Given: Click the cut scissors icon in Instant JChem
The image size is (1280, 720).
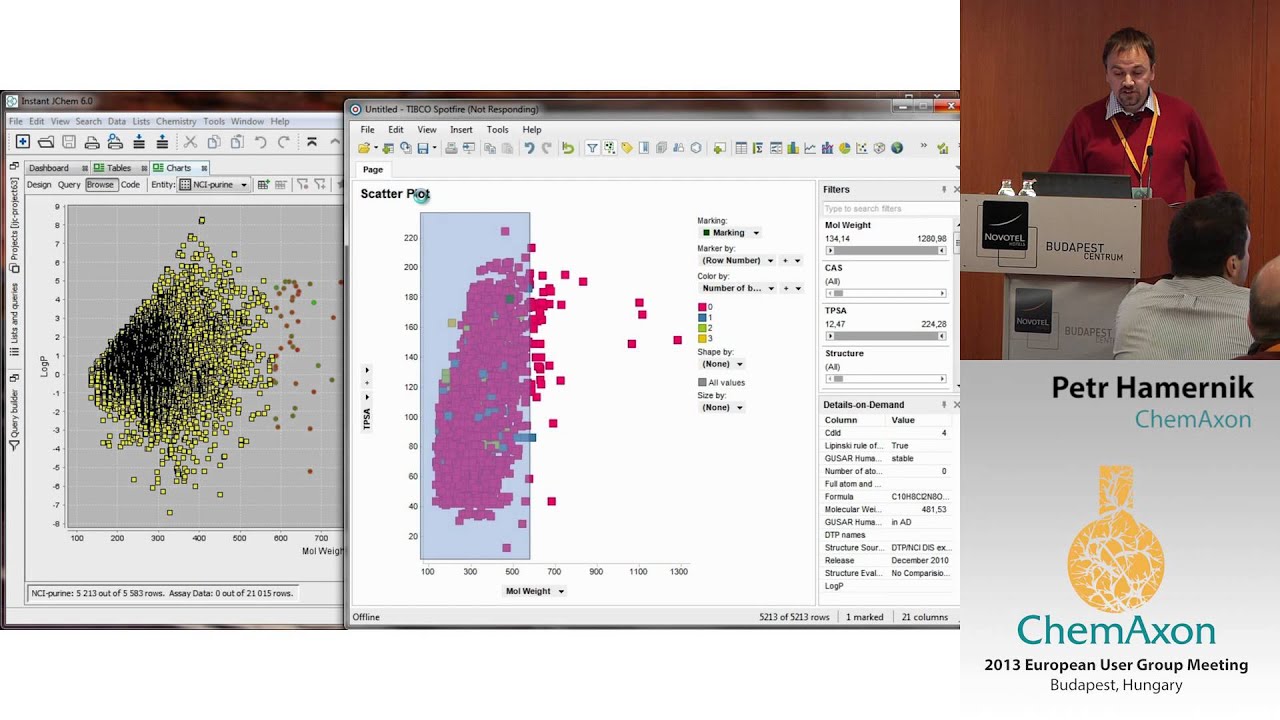Looking at the screenshot, I should pyautogui.click(x=190, y=142).
